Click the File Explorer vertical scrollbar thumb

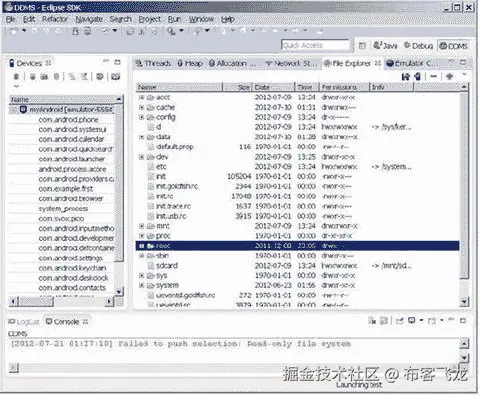pyautogui.click(x=464, y=186)
